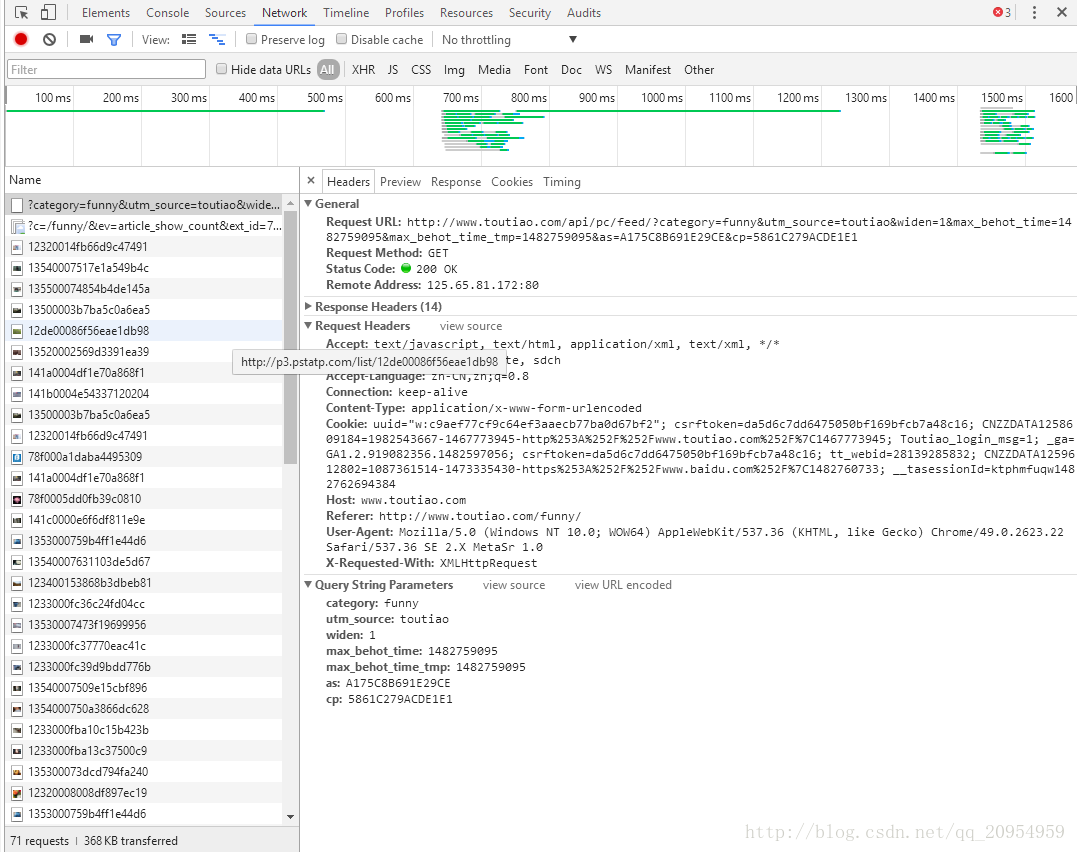Screen dimensions: 1077x852
Task: Filter requests by XHR type
Action: point(363,69)
